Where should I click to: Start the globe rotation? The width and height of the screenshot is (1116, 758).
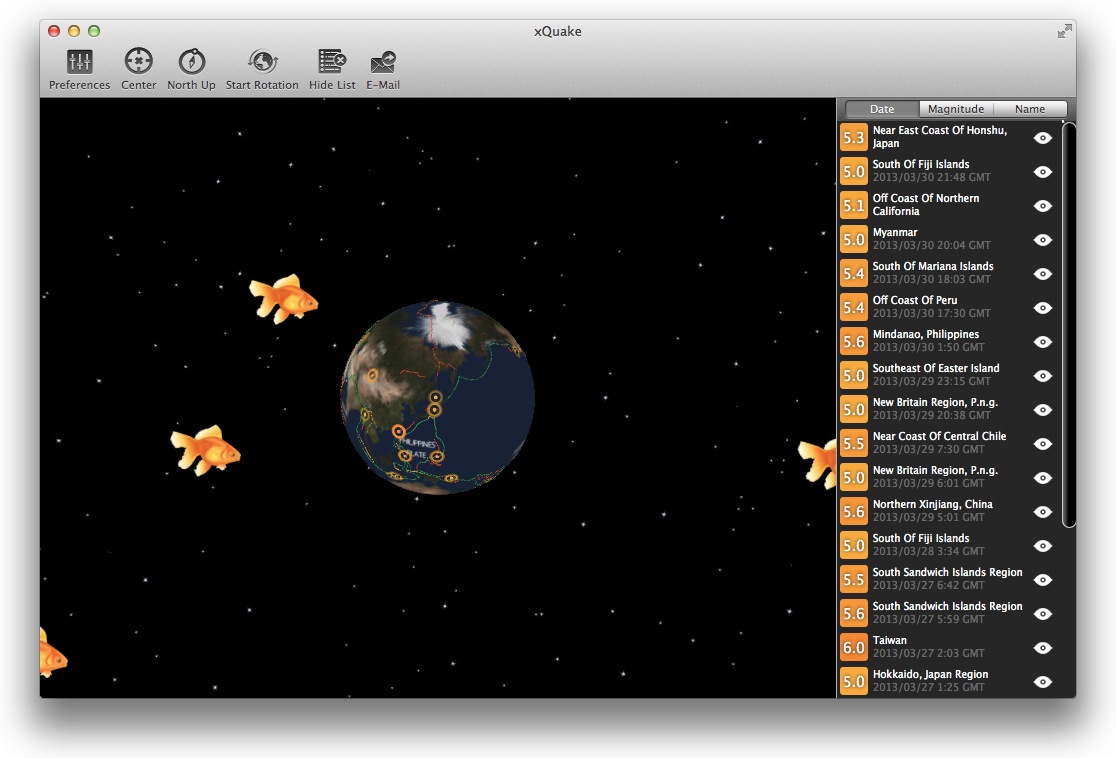click(x=262, y=62)
